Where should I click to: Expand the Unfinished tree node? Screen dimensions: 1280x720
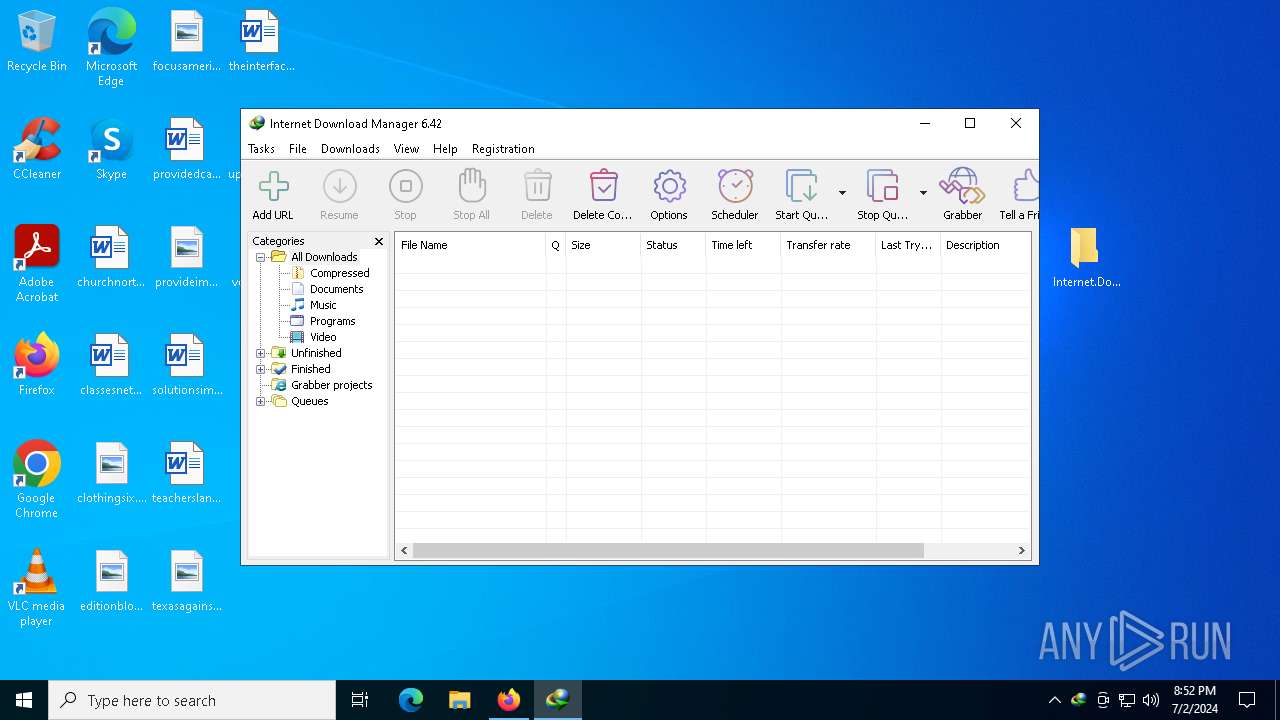(x=261, y=353)
